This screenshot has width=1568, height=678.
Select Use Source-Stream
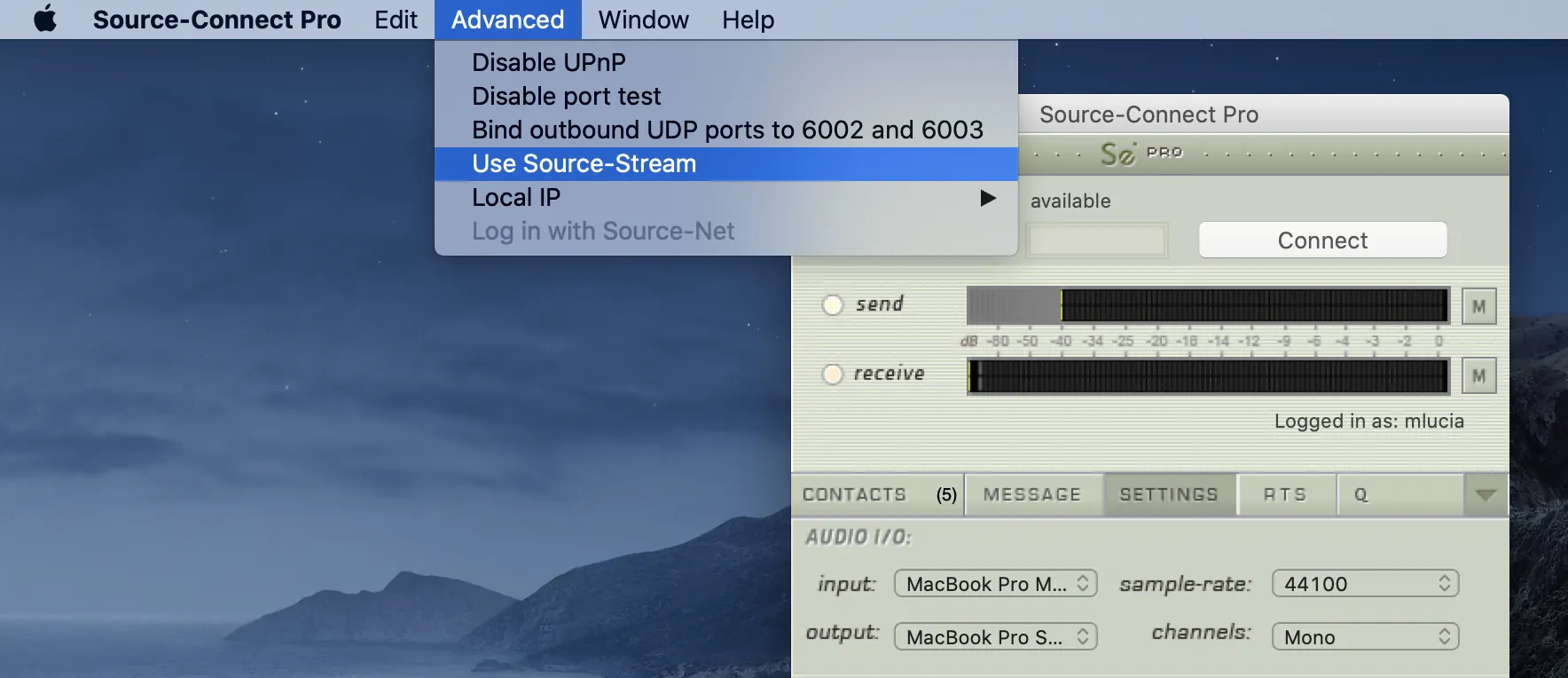[x=725, y=163]
